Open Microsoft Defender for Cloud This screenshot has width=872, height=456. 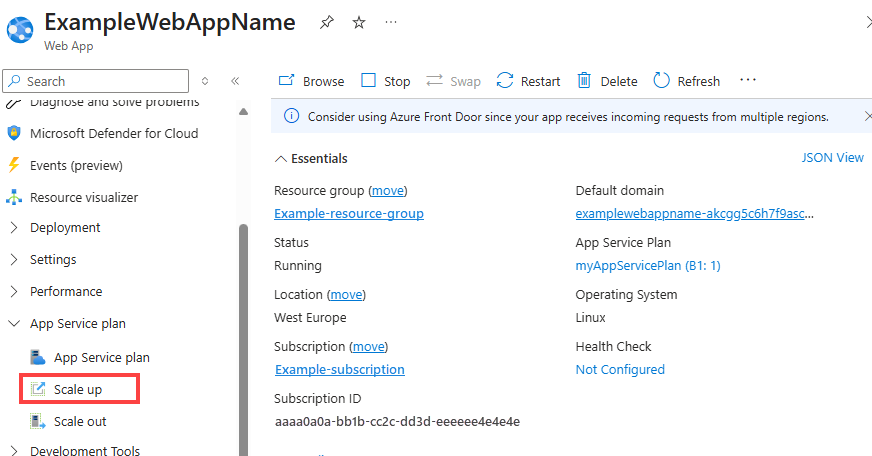click(113, 133)
